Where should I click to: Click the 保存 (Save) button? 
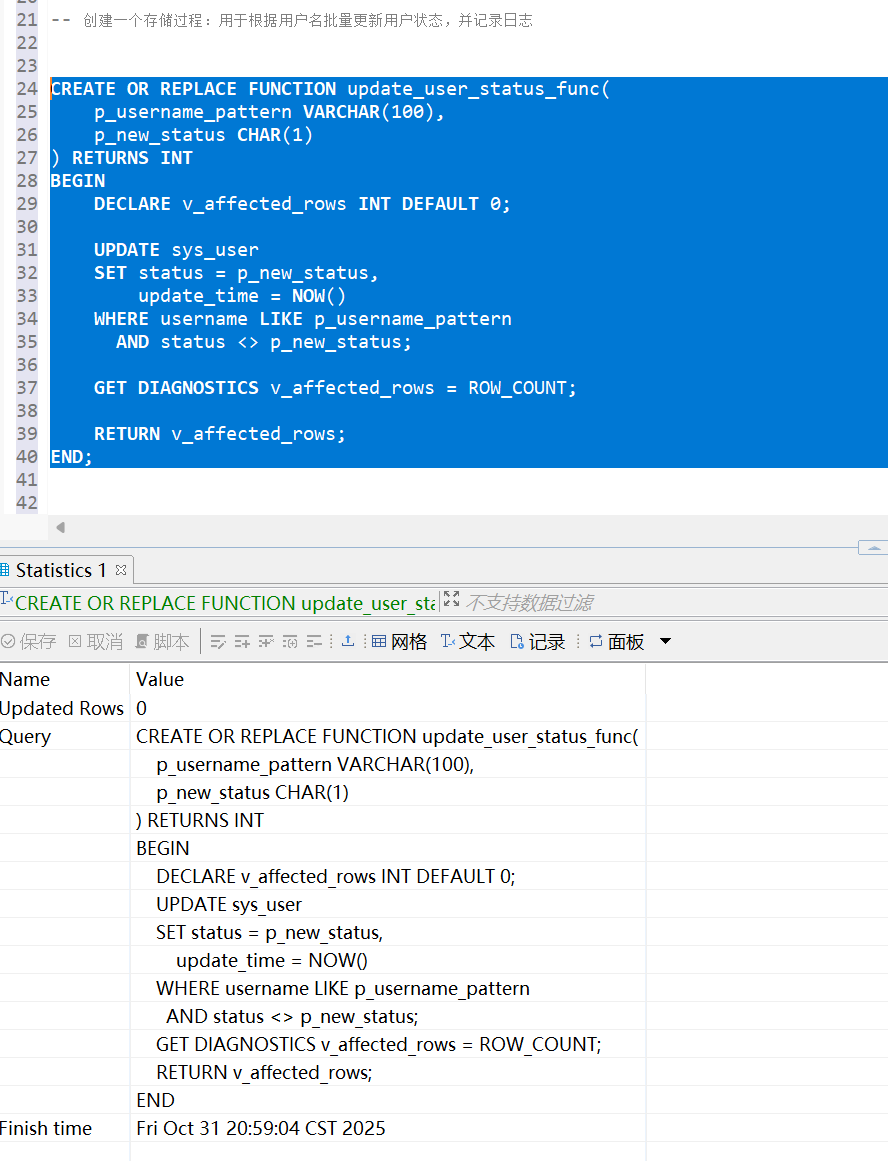28,642
